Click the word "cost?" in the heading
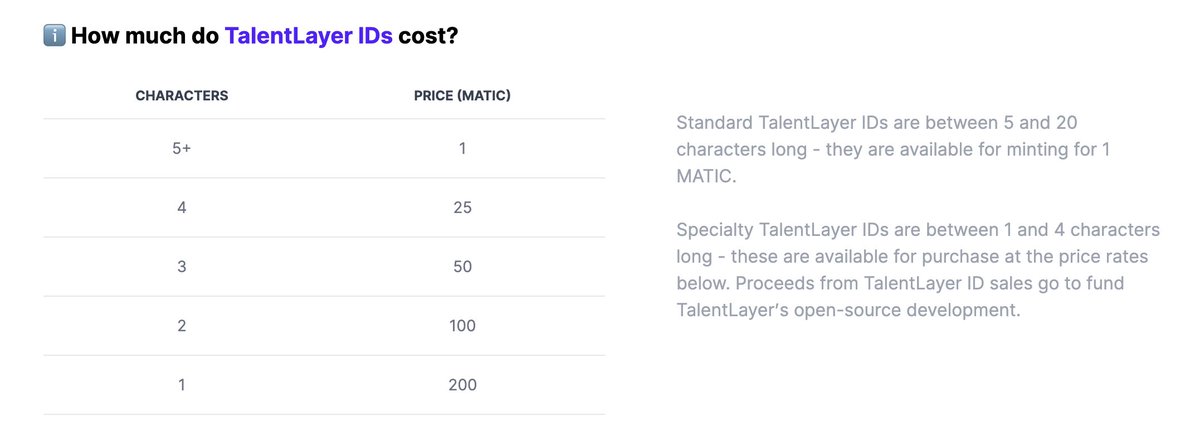1200x435 pixels. [x=428, y=37]
